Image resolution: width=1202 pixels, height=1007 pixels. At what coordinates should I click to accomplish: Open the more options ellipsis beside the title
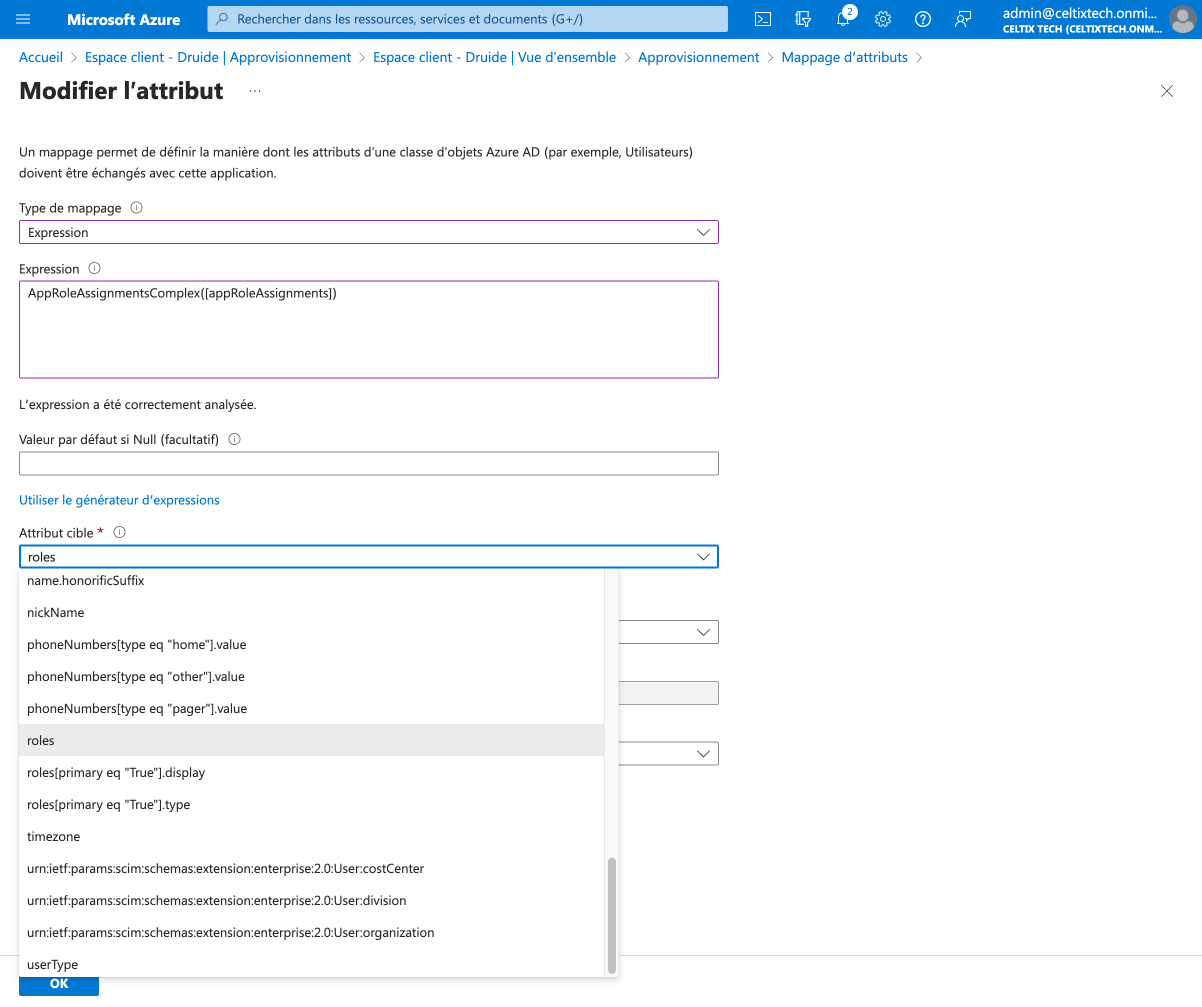255,91
